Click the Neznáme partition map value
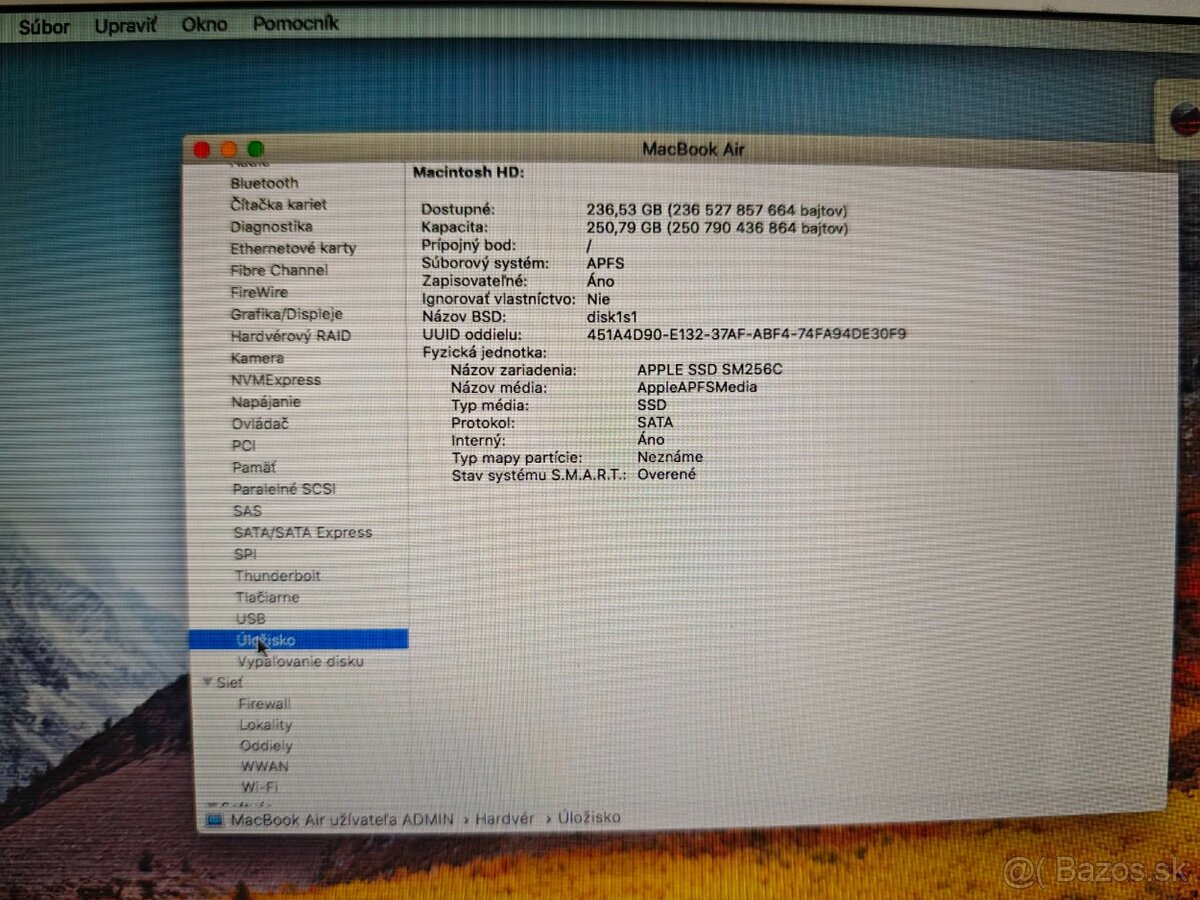Screen dimensions: 1200x900 tap(670, 457)
